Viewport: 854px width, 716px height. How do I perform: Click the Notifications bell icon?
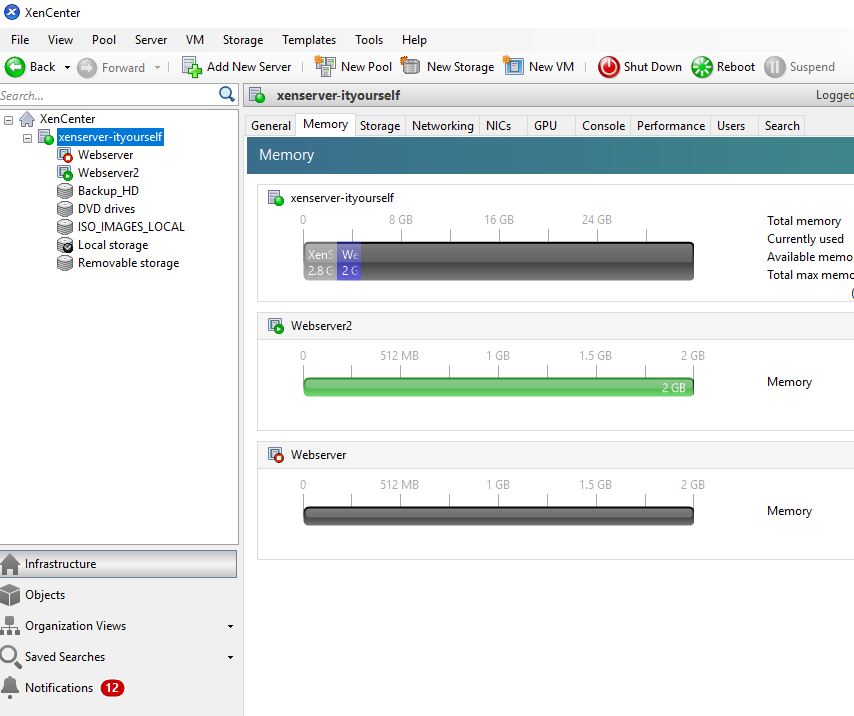tap(10, 688)
